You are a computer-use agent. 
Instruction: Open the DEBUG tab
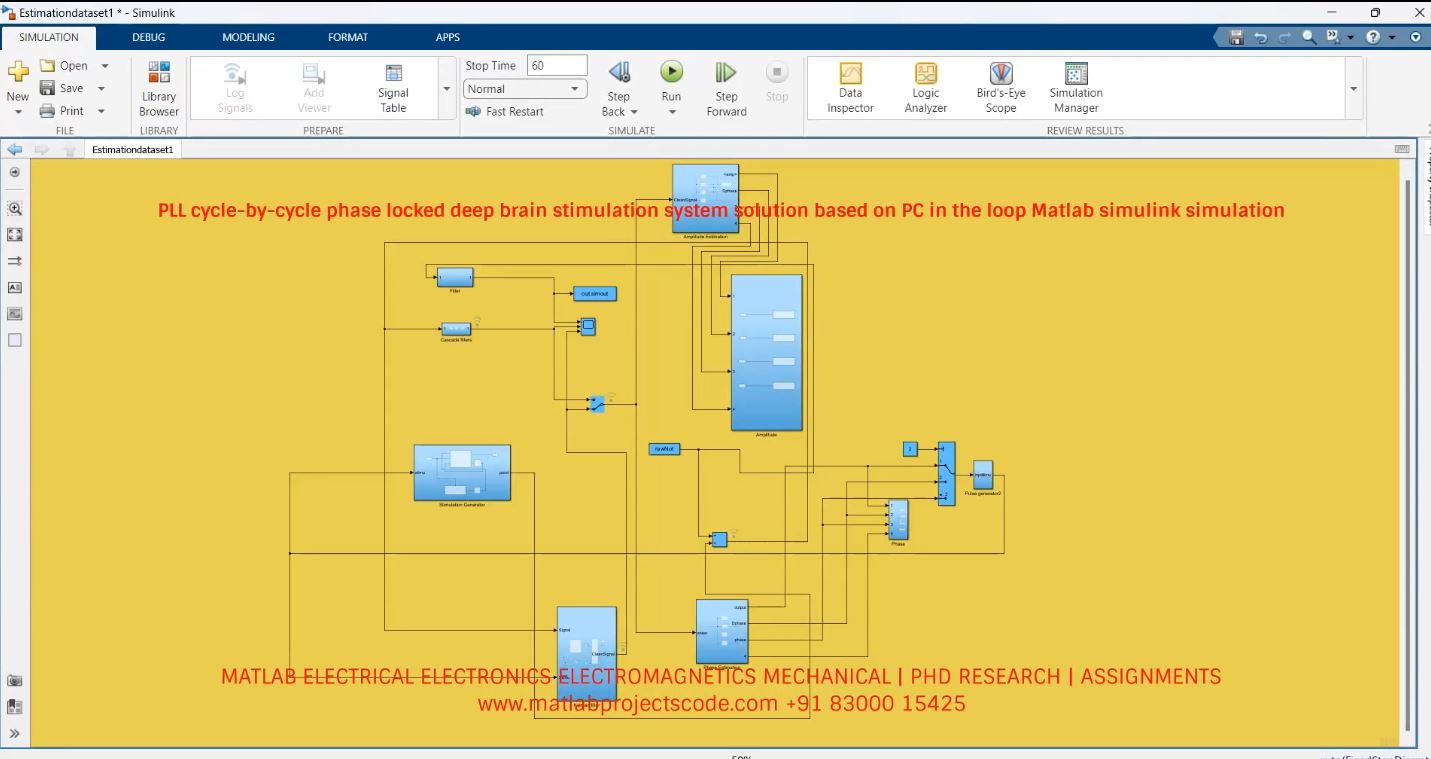pos(148,37)
